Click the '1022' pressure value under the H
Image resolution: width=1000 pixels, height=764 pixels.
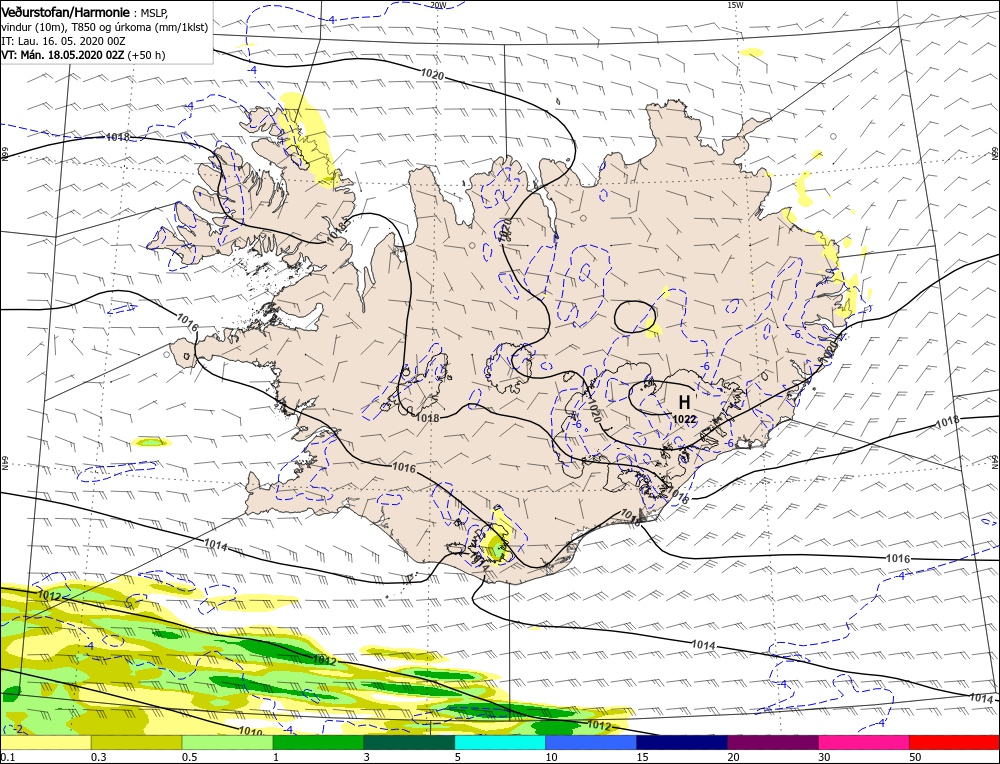(x=684, y=419)
